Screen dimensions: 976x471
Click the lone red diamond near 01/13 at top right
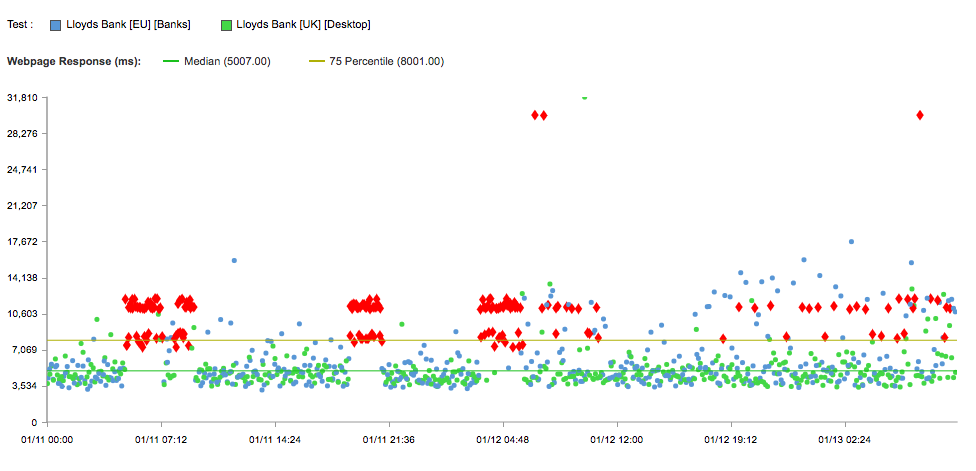click(x=920, y=115)
